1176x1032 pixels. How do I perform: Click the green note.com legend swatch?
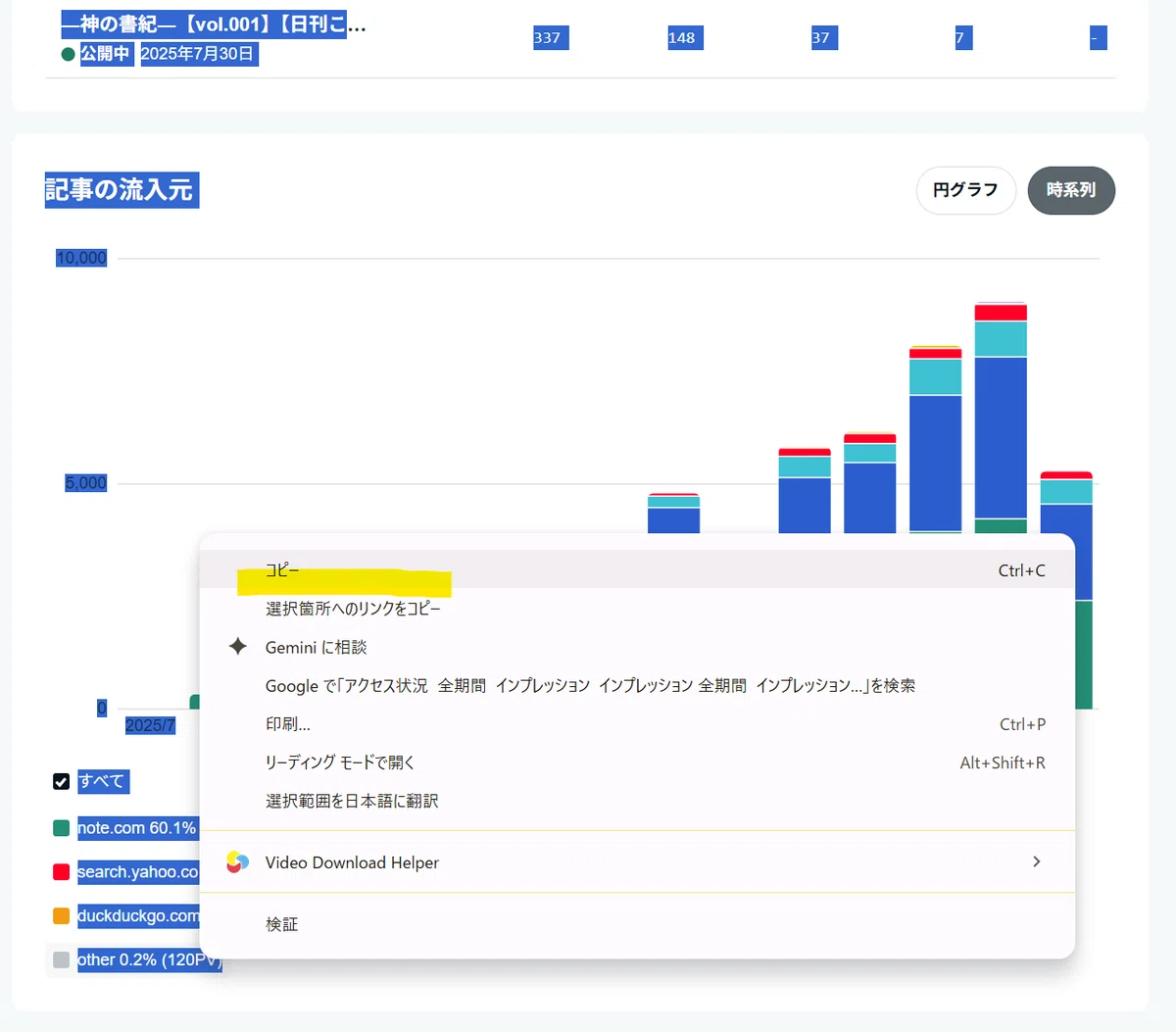(61, 828)
